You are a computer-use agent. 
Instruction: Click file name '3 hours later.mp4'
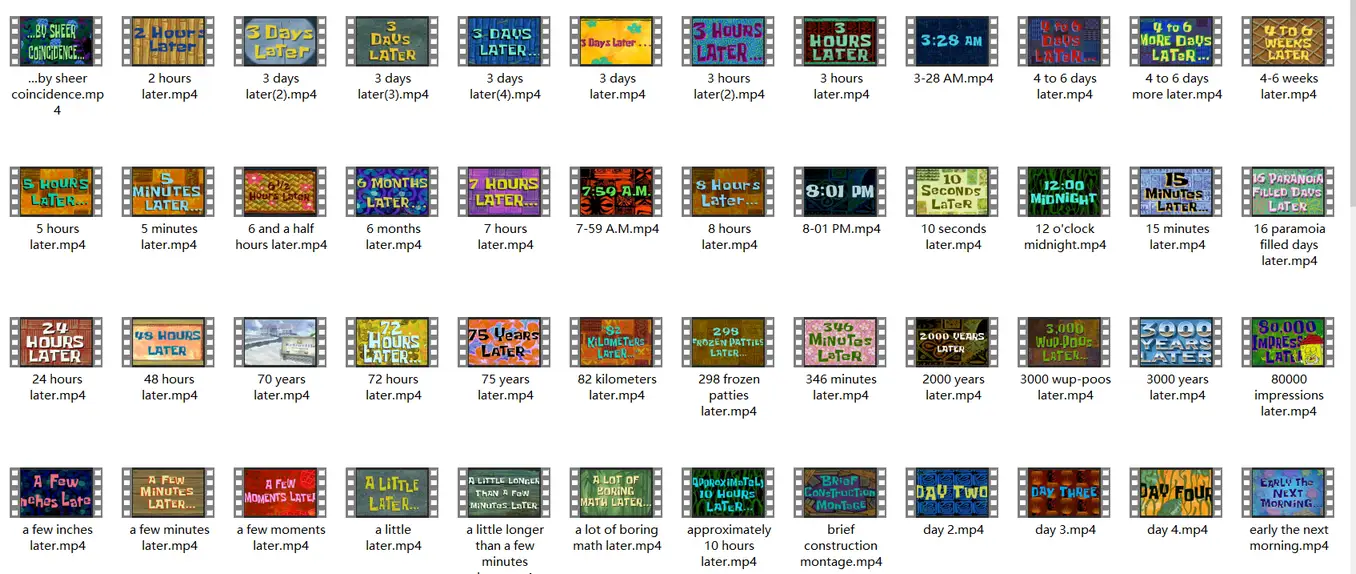pos(841,86)
